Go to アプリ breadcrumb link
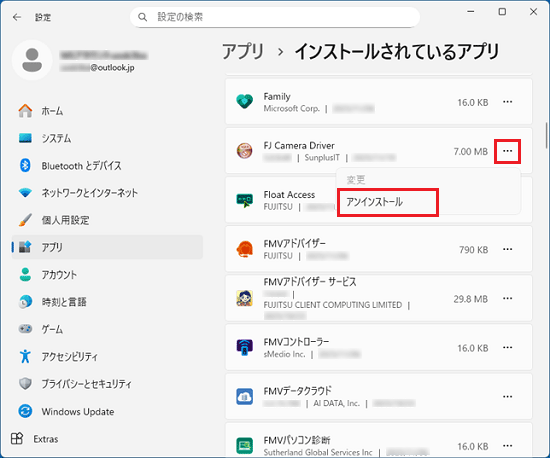 pyautogui.click(x=243, y=52)
